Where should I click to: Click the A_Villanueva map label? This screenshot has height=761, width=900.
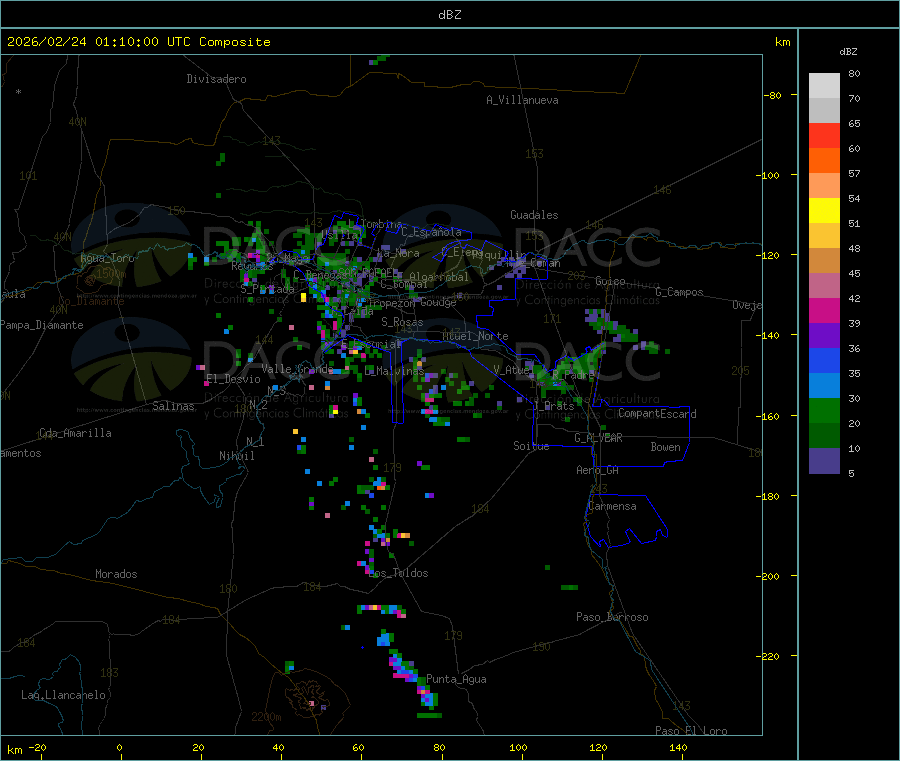tap(522, 100)
